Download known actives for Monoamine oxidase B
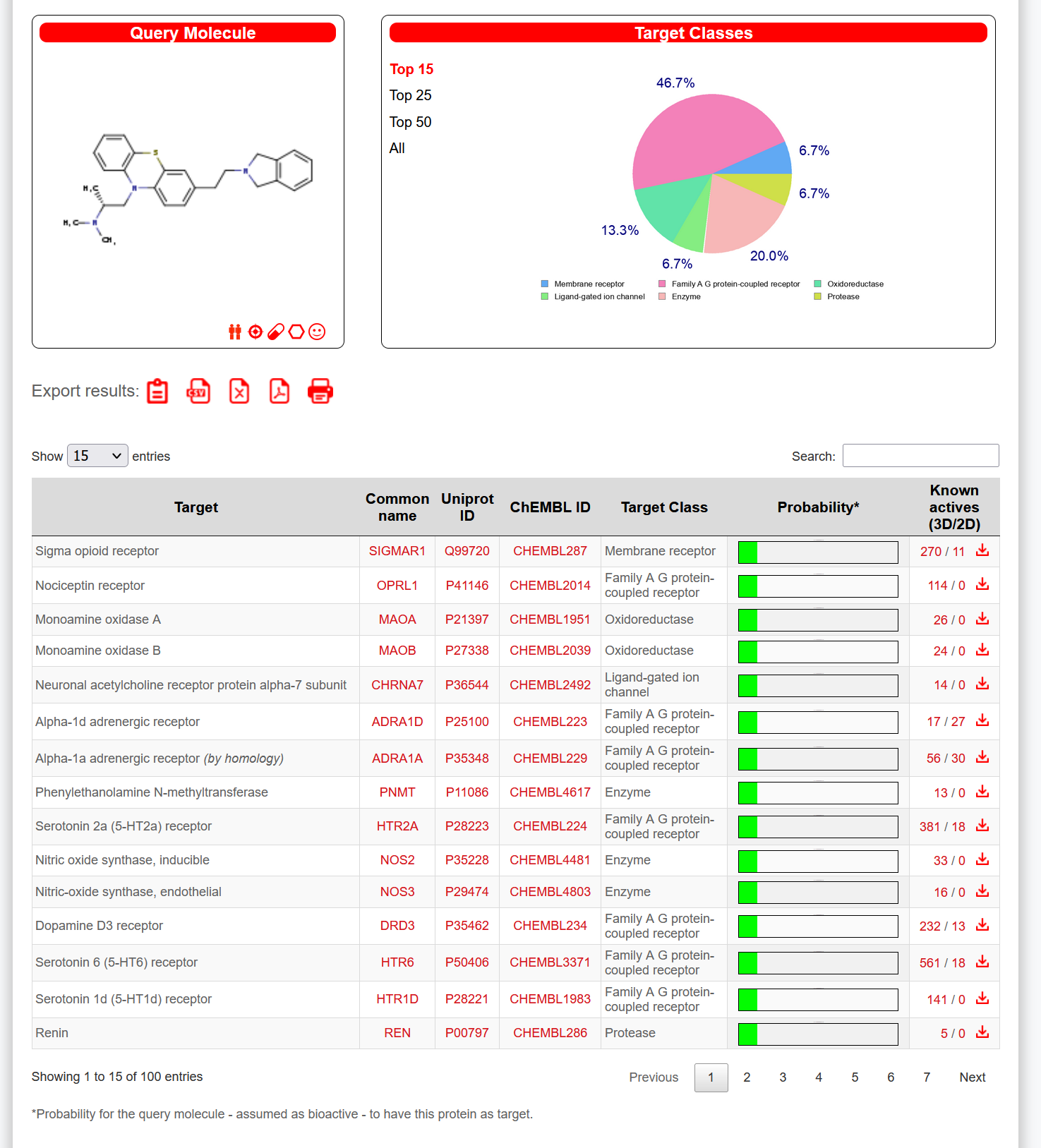 tap(982, 650)
